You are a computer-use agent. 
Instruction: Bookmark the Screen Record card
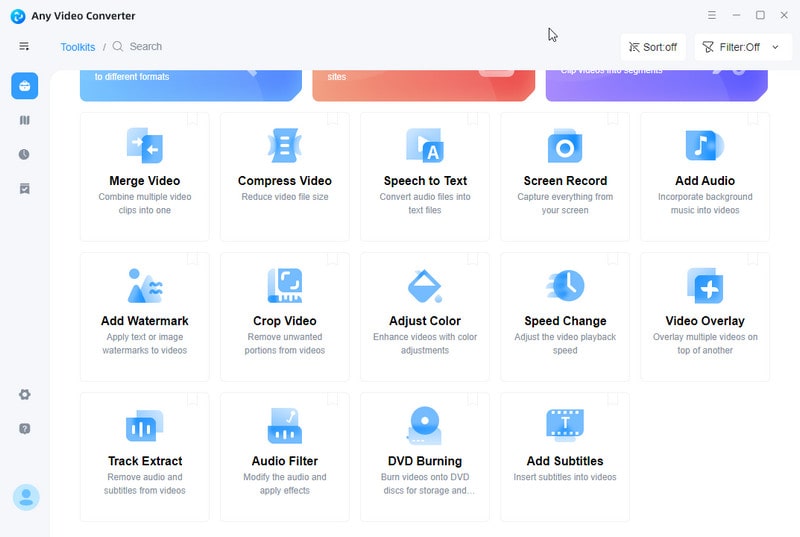613,118
